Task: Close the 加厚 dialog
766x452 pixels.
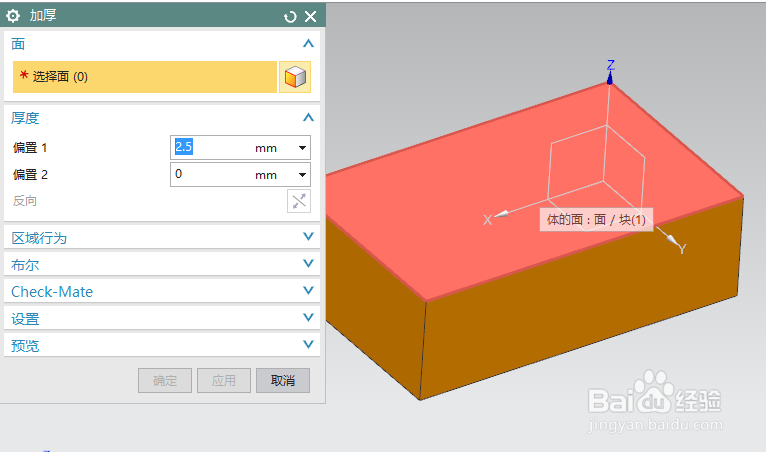Action: tap(311, 17)
